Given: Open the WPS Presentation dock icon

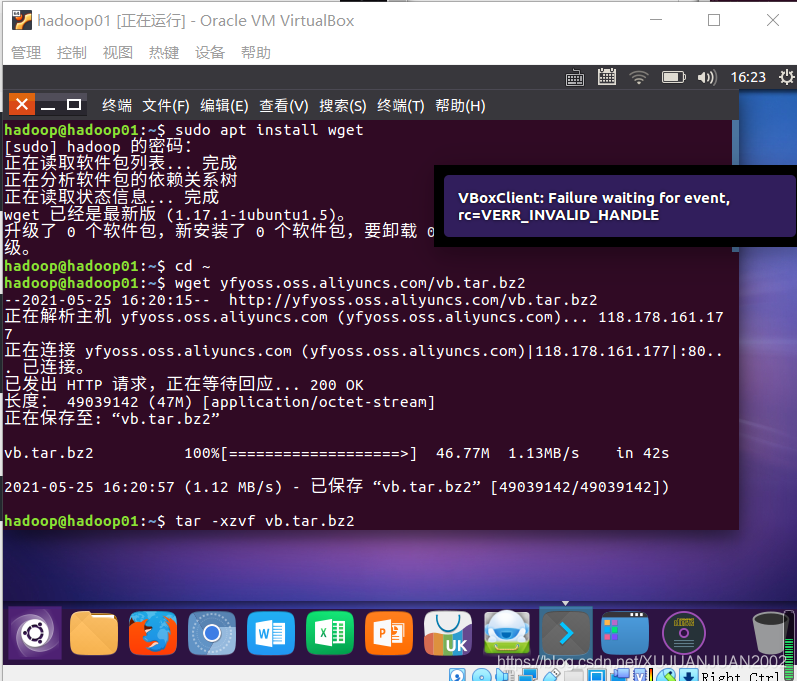Looking at the screenshot, I should (x=389, y=633).
